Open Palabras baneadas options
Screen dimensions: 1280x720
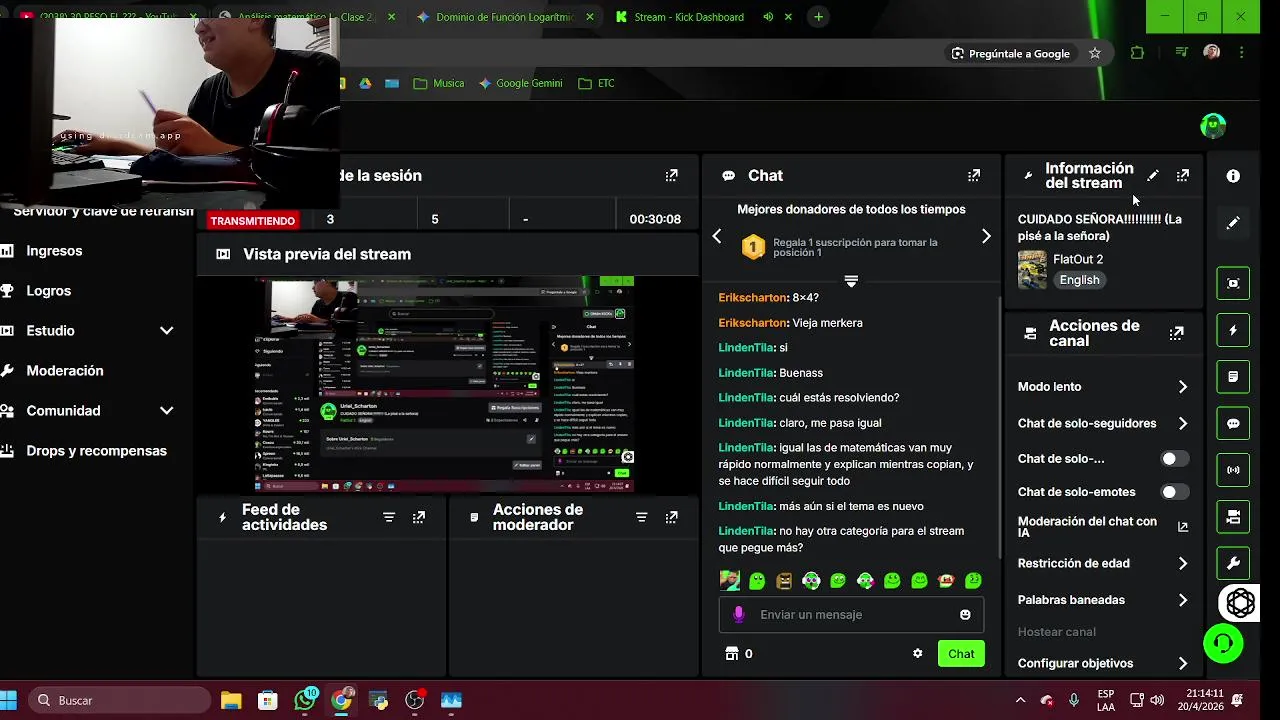pyautogui.click(x=1103, y=600)
